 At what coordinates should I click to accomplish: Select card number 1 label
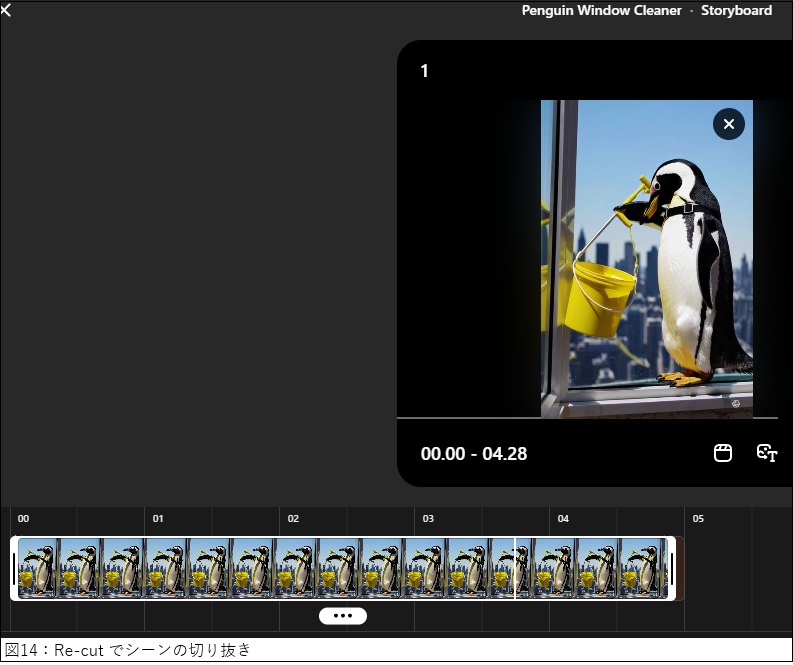point(424,71)
